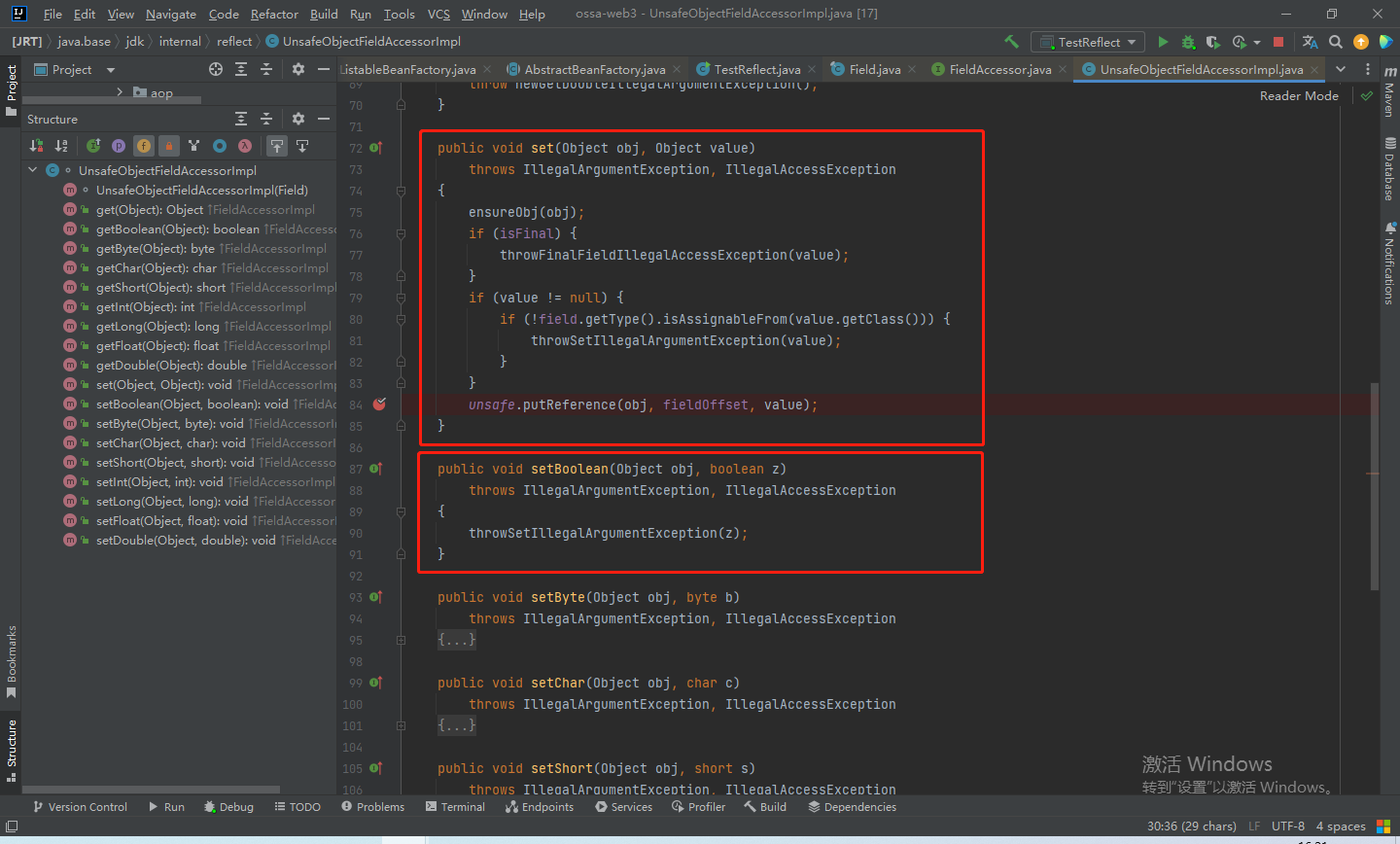The width and height of the screenshot is (1400, 844).
Task: Sort structure alphabetically
Action: 61,146
